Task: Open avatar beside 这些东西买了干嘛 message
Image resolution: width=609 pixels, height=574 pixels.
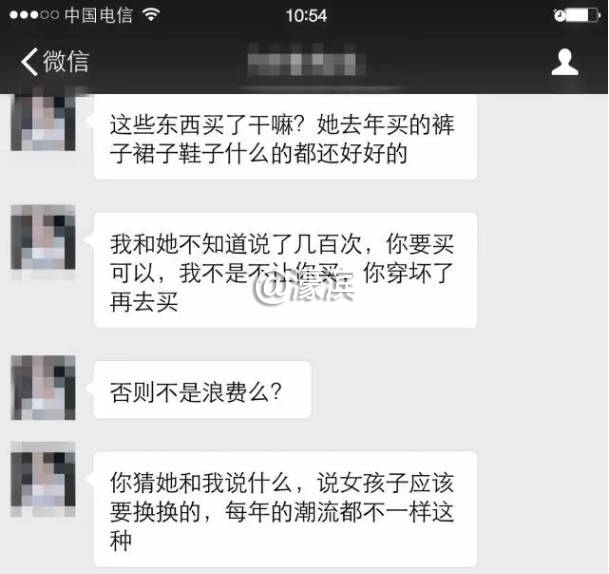Action: [x=43, y=120]
